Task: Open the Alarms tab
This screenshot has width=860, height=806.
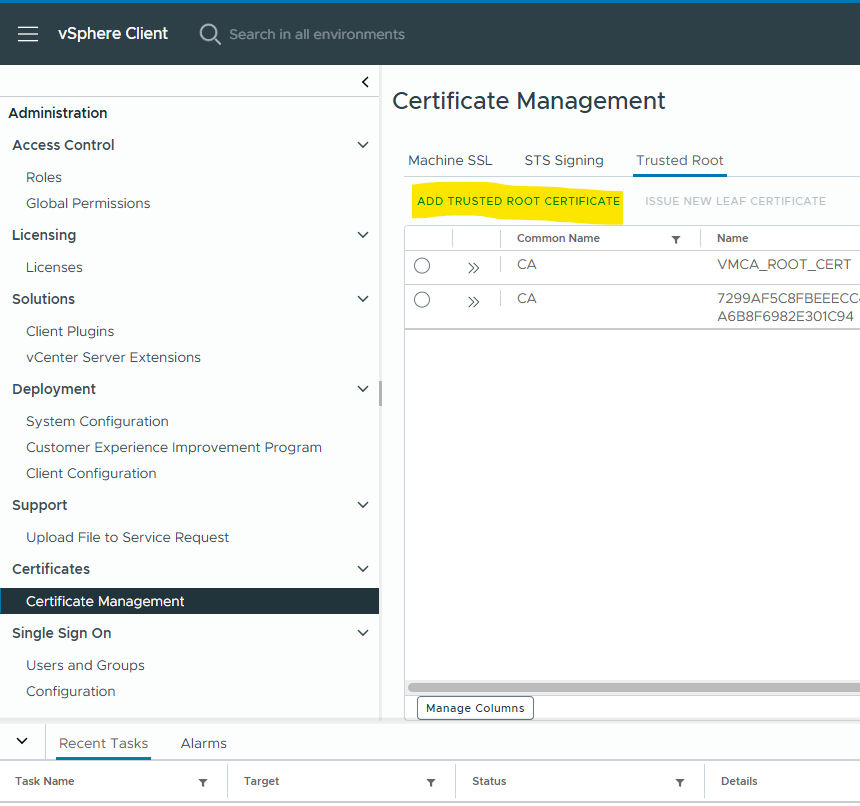Action: [x=203, y=743]
